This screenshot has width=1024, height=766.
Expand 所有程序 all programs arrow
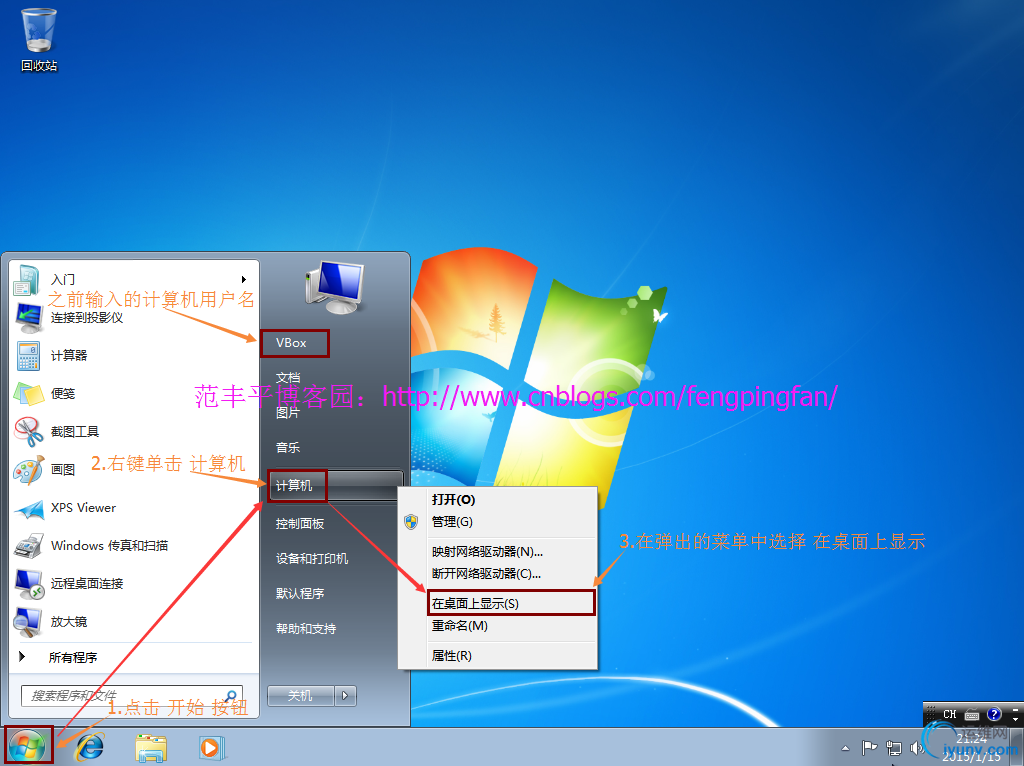[x=22, y=657]
